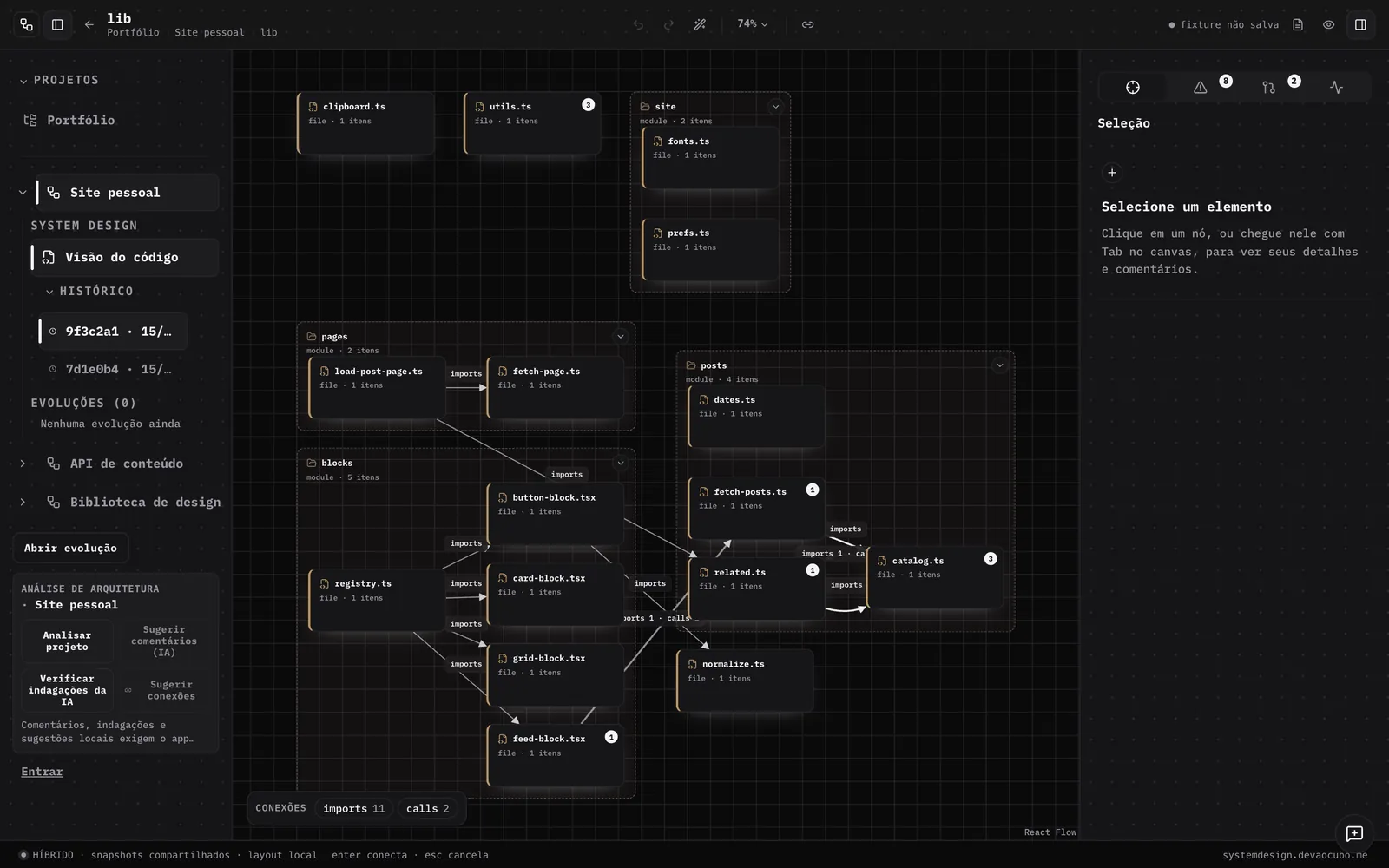Collapse the site module chevron
This screenshot has height=868, width=1389.
coord(775,107)
